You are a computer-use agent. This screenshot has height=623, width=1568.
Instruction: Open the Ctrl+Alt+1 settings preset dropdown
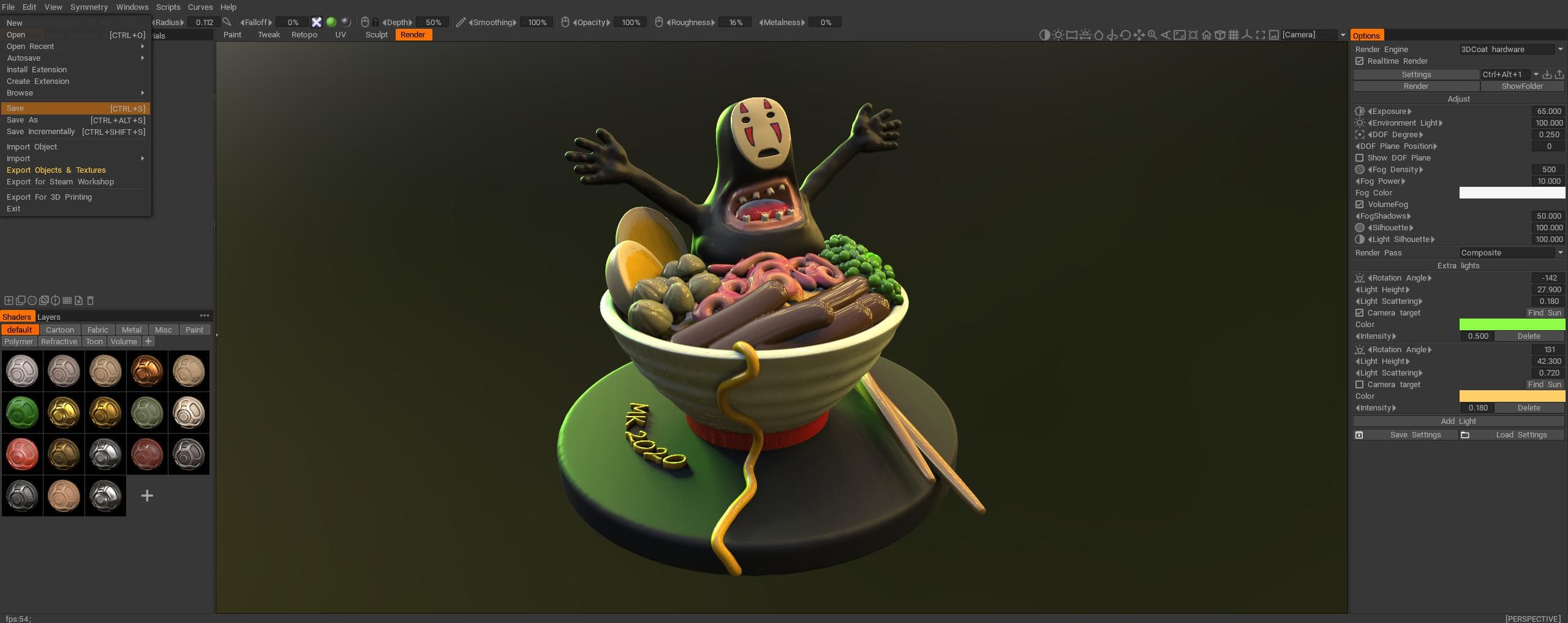(x=1510, y=74)
